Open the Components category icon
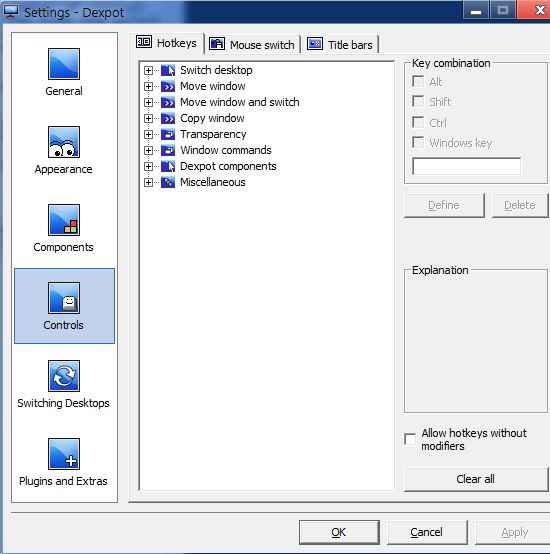 [x=64, y=220]
